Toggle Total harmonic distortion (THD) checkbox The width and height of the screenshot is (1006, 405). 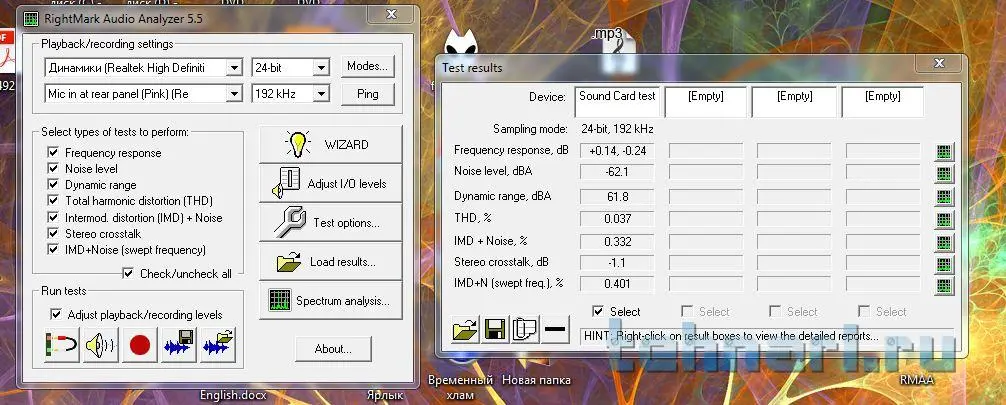[x=53, y=201]
